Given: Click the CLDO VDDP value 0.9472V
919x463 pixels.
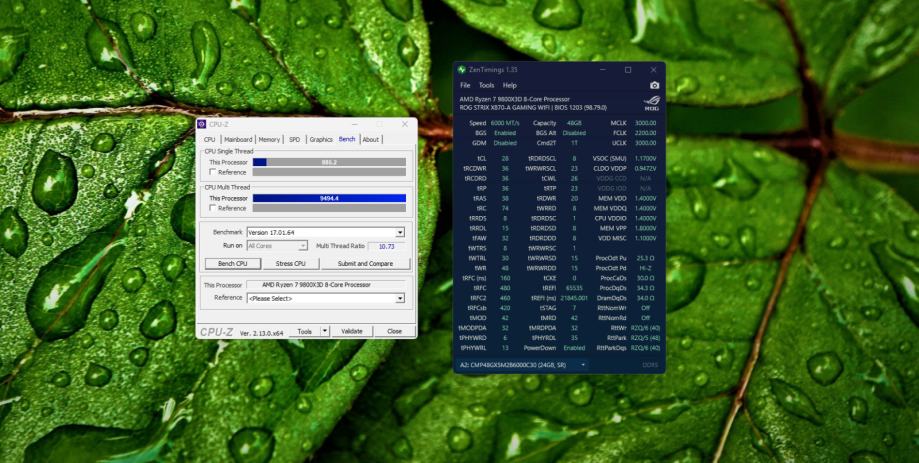Looking at the screenshot, I should [645, 168].
